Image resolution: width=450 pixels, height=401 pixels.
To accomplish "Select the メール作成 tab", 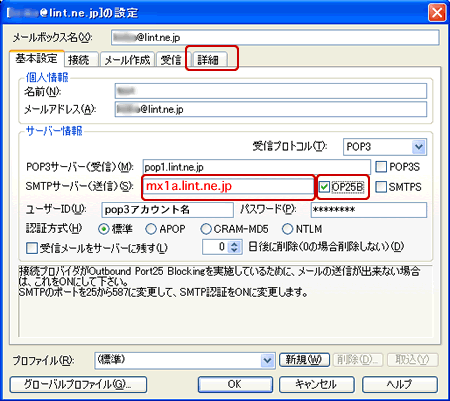I will pyautogui.click(x=127, y=60).
